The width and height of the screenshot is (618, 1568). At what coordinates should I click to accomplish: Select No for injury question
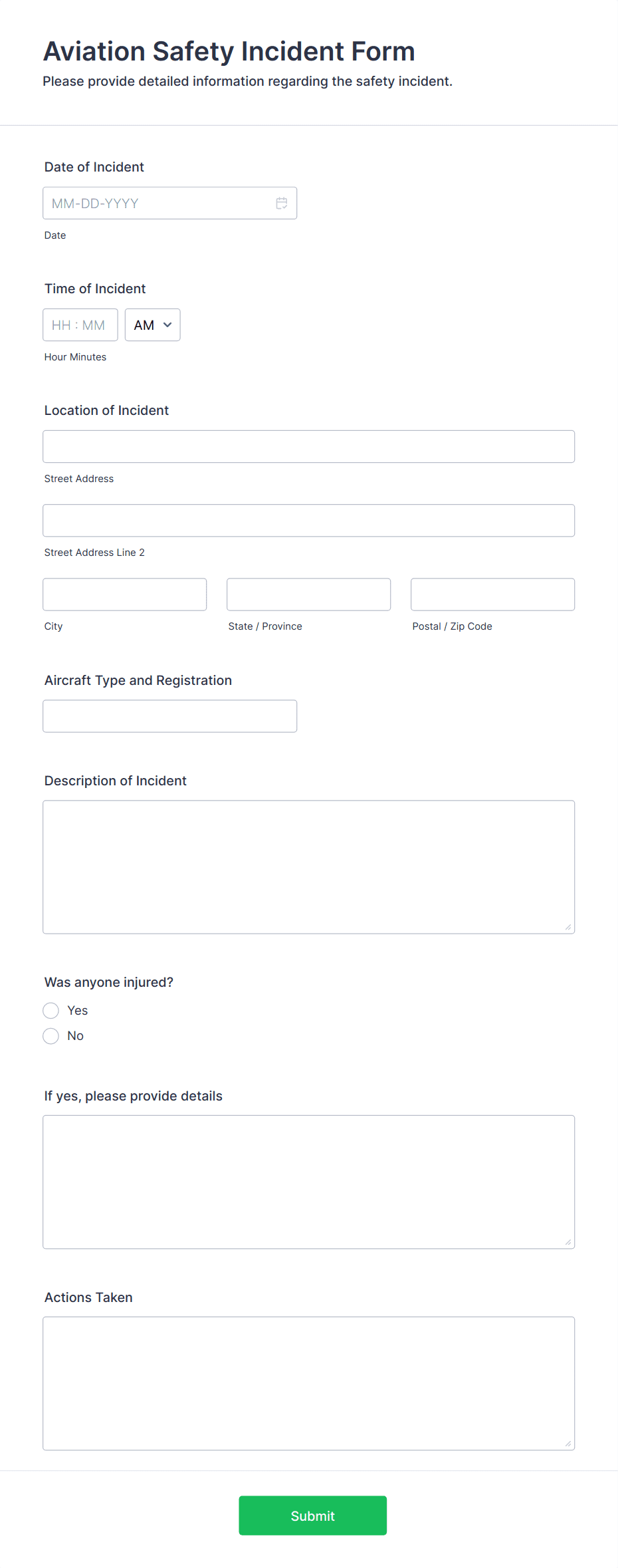pos(51,1035)
